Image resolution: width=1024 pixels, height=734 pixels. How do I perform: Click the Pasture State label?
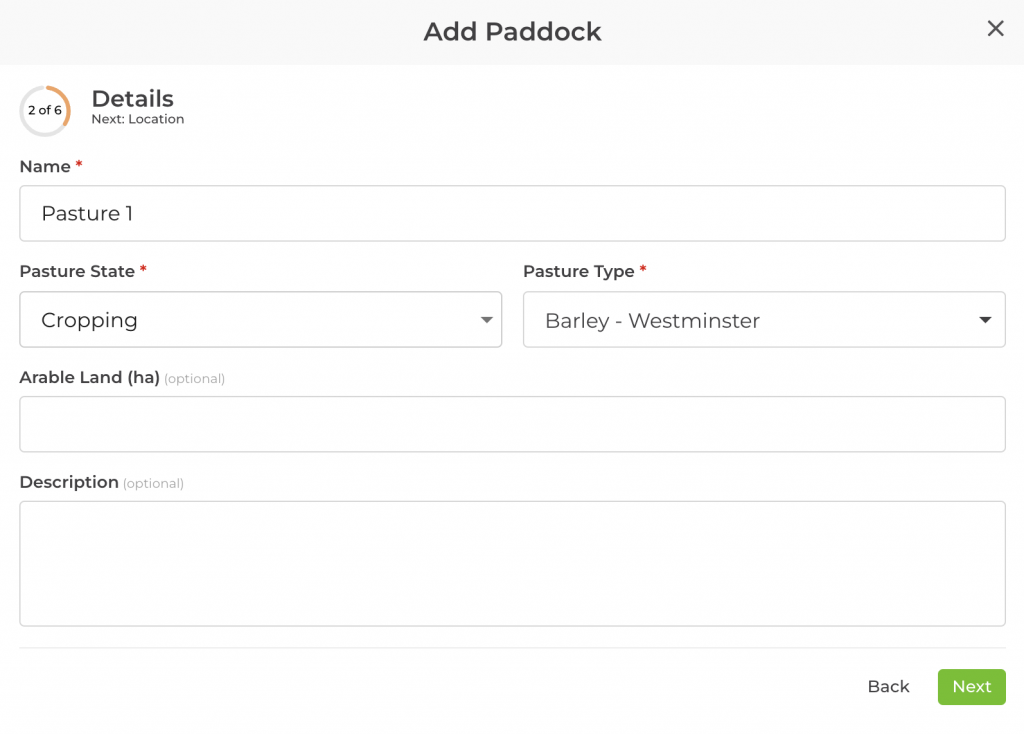tap(77, 271)
